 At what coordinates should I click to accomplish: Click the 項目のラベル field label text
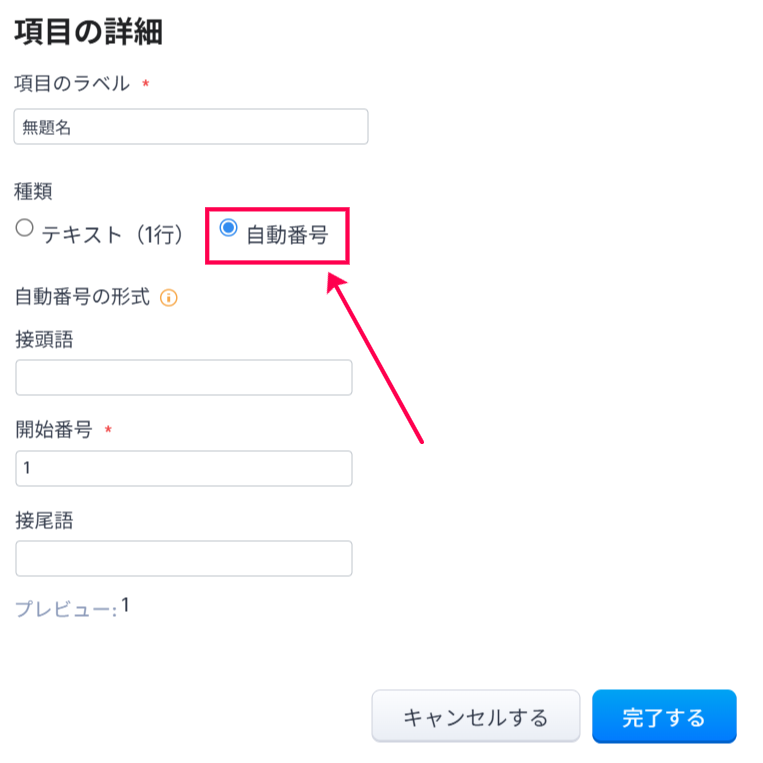click(72, 84)
